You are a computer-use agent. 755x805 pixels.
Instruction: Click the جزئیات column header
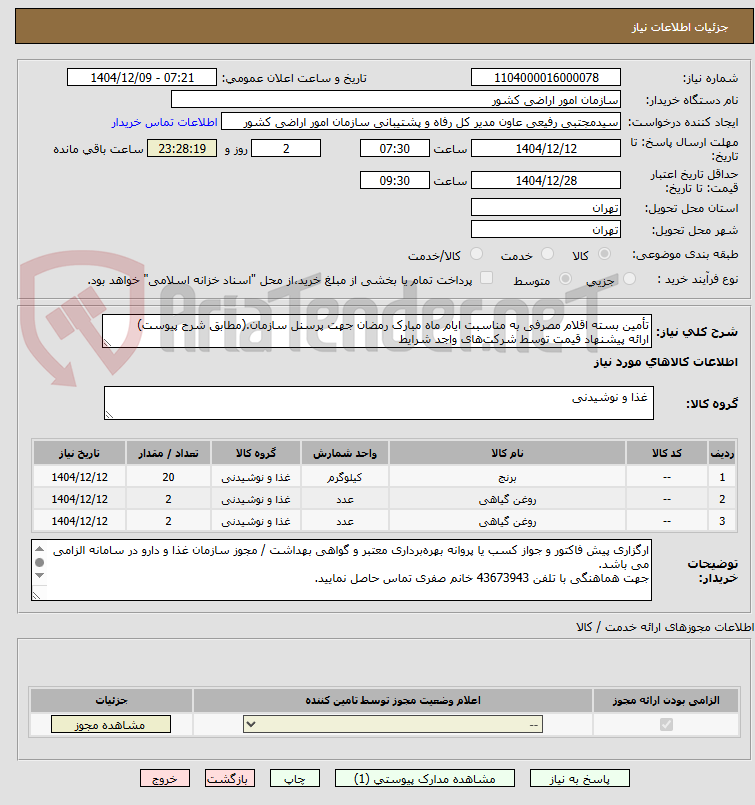pyautogui.click(x=111, y=700)
